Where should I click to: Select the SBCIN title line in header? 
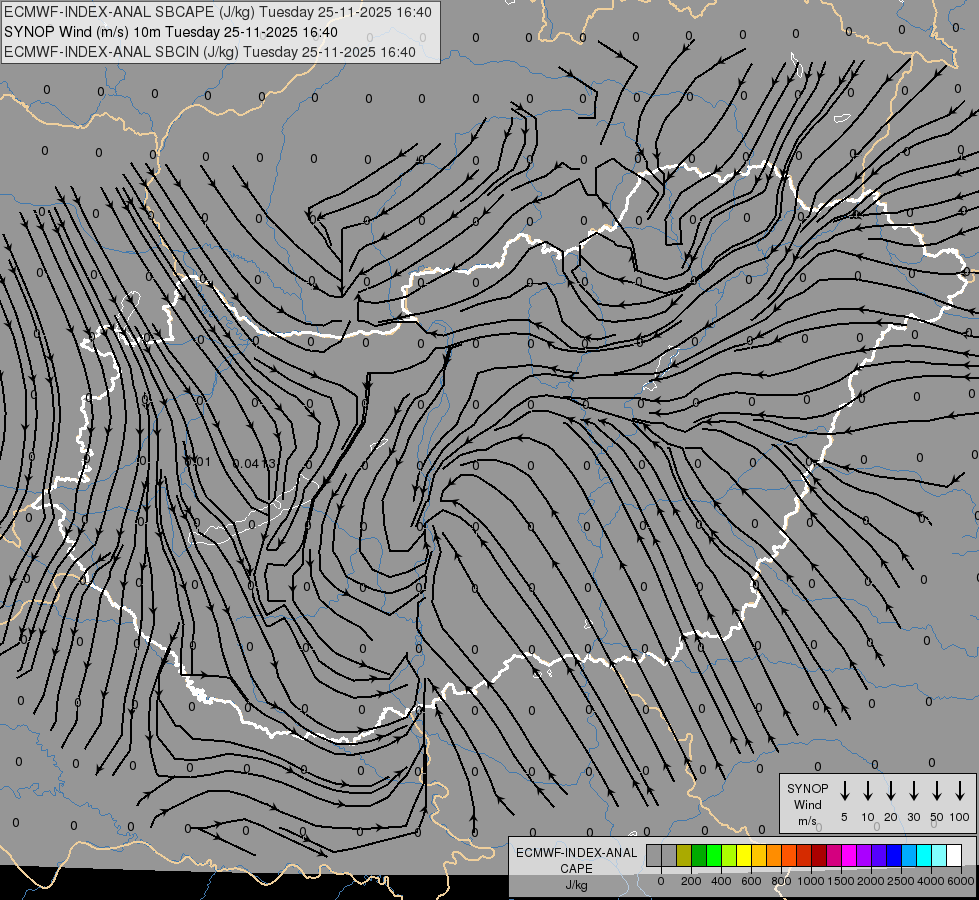[210, 52]
